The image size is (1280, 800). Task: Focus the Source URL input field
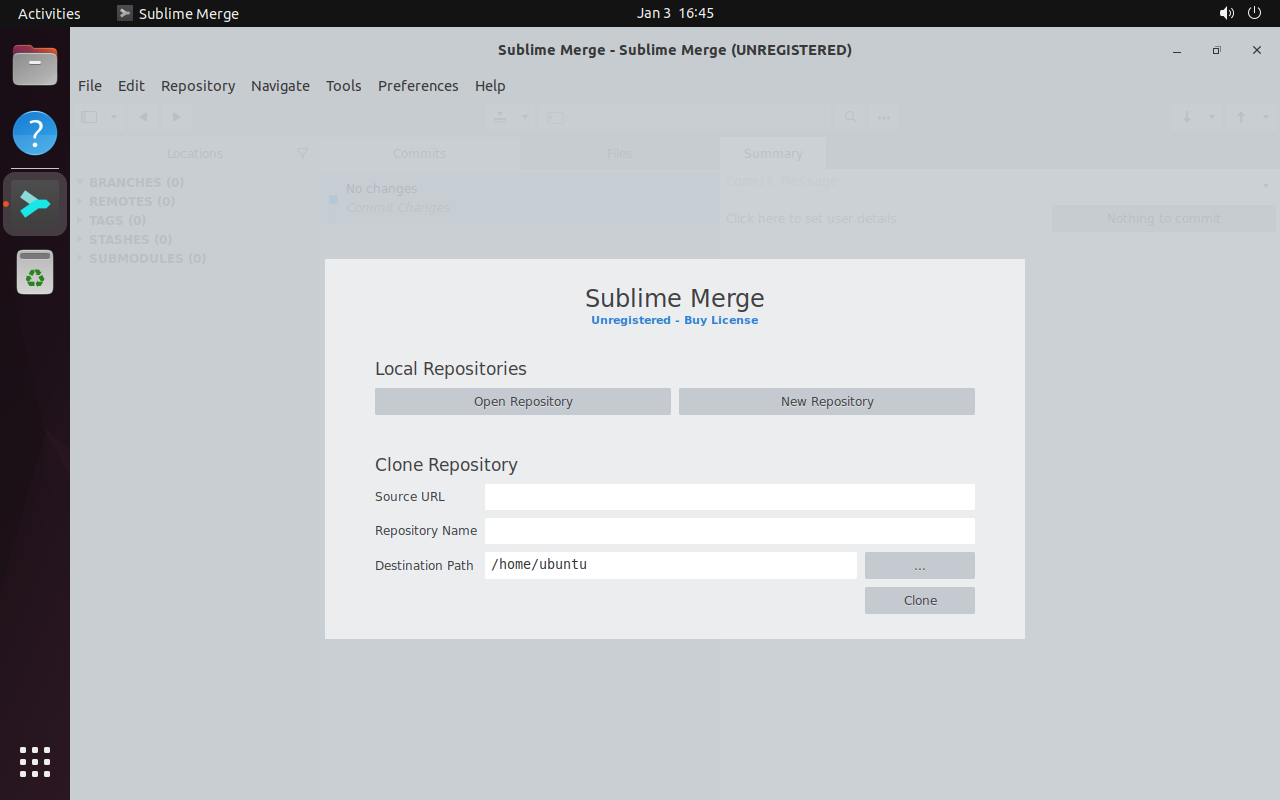[730, 497]
